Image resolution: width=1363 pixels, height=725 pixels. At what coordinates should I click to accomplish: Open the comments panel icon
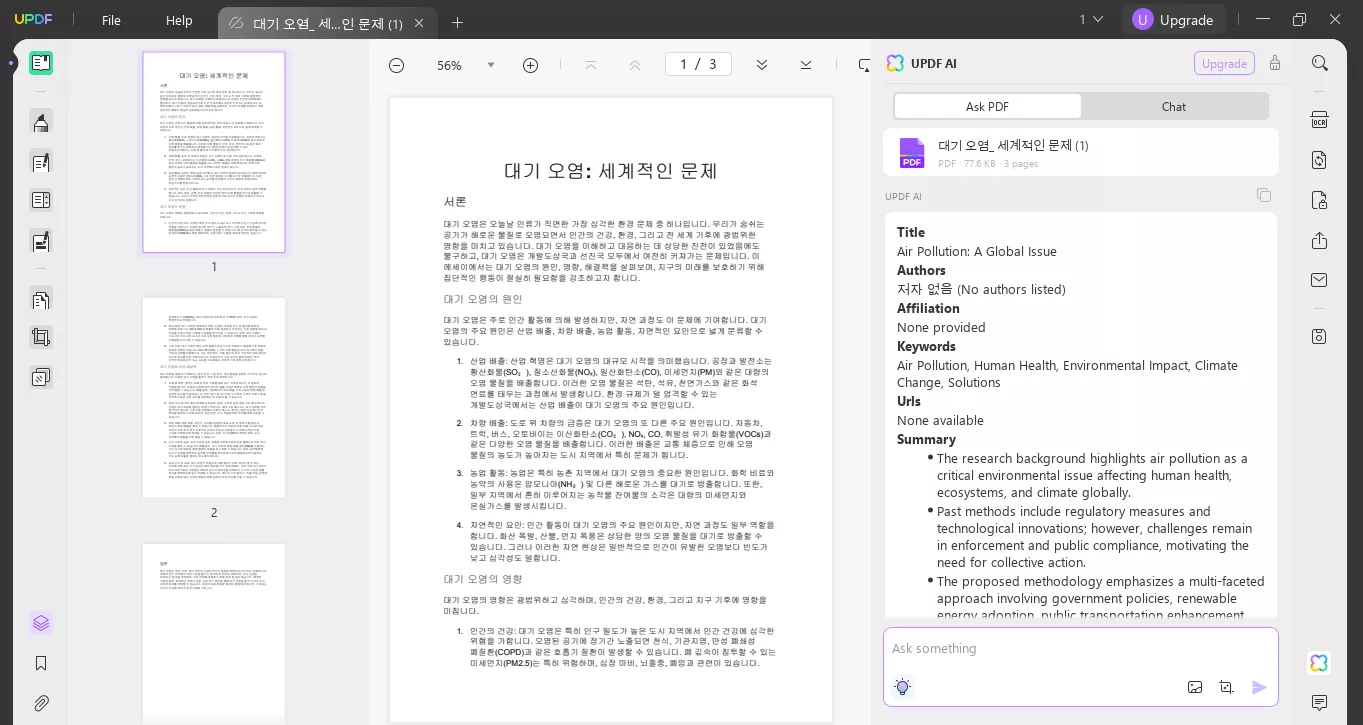[1320, 703]
